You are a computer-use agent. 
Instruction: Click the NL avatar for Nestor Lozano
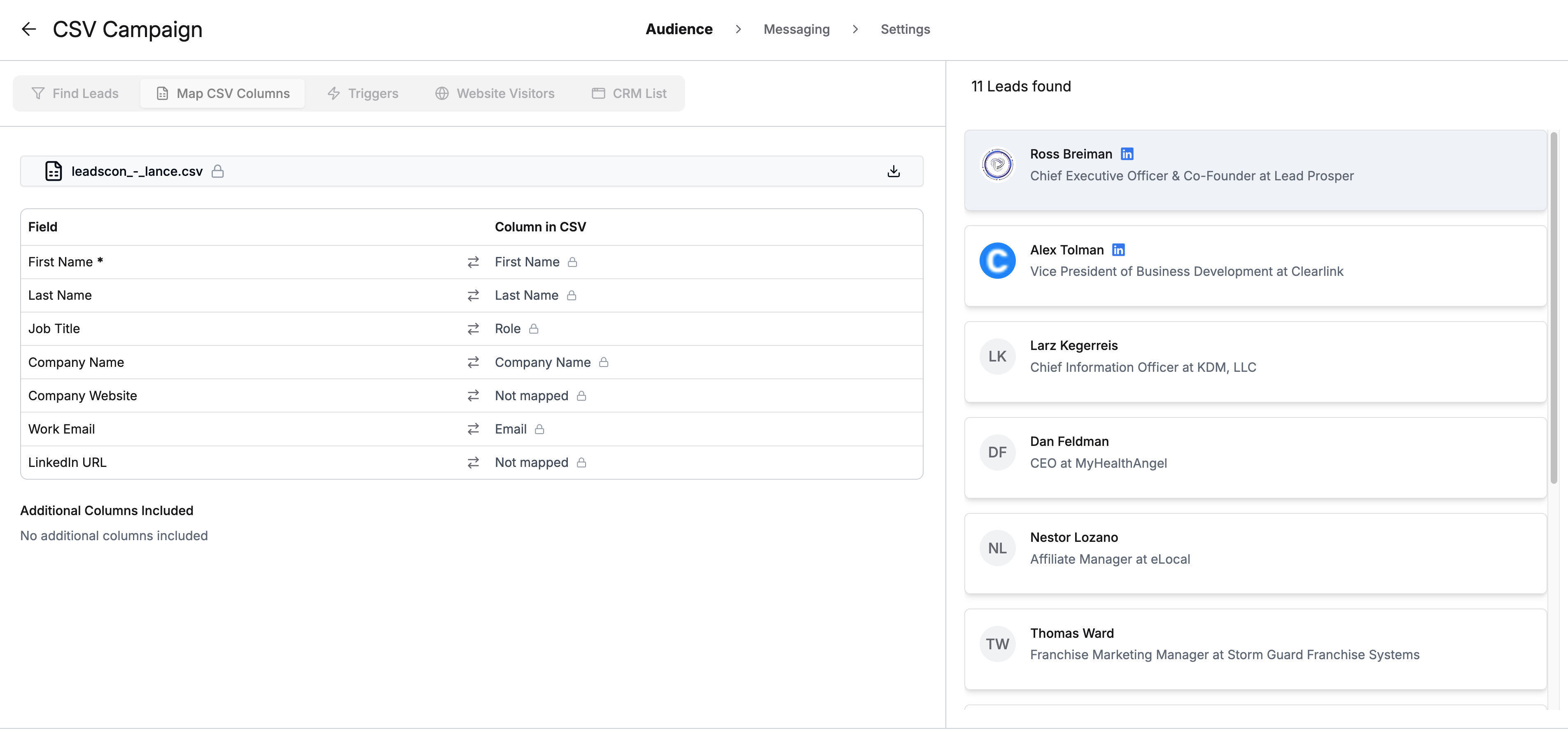click(998, 548)
